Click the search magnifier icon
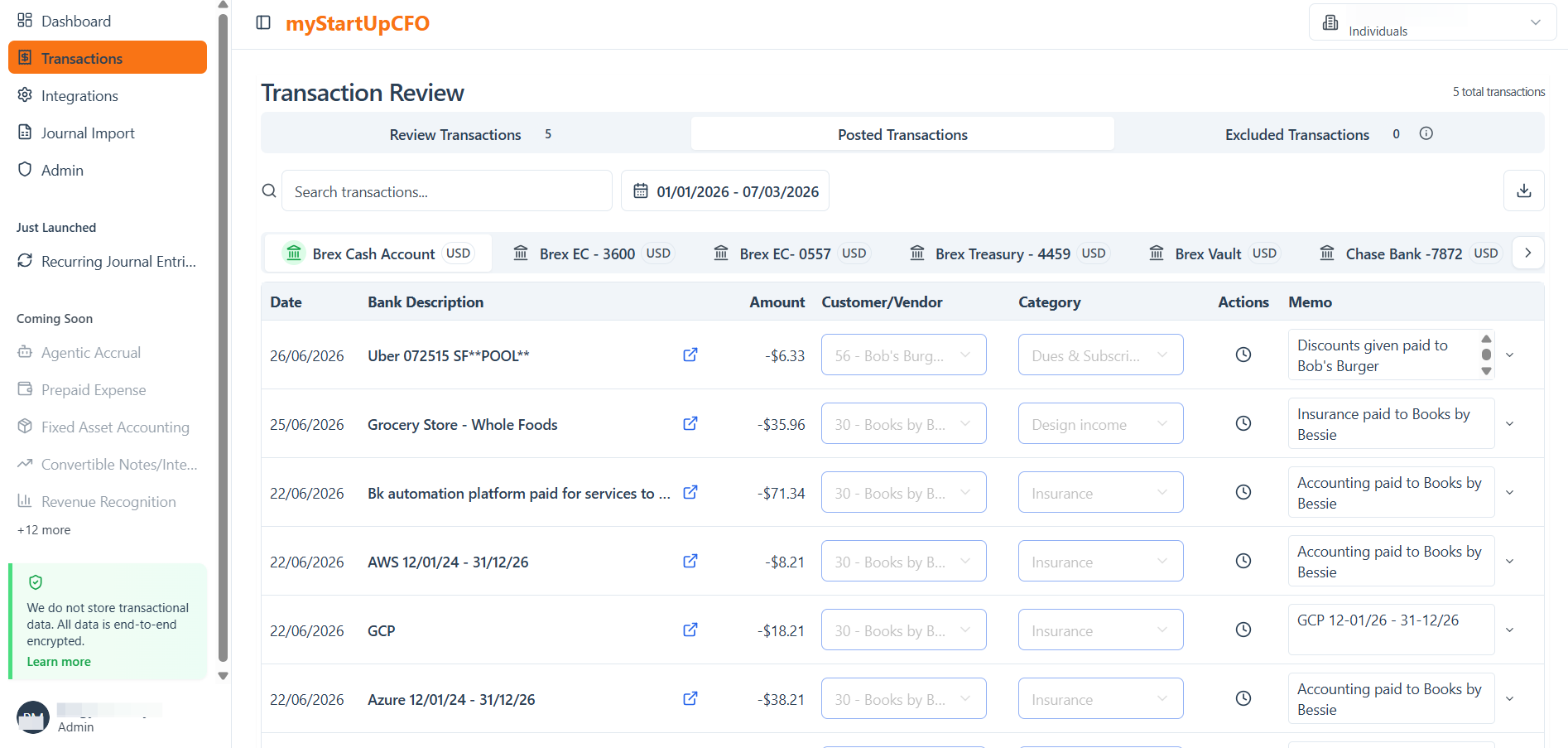 point(269,191)
